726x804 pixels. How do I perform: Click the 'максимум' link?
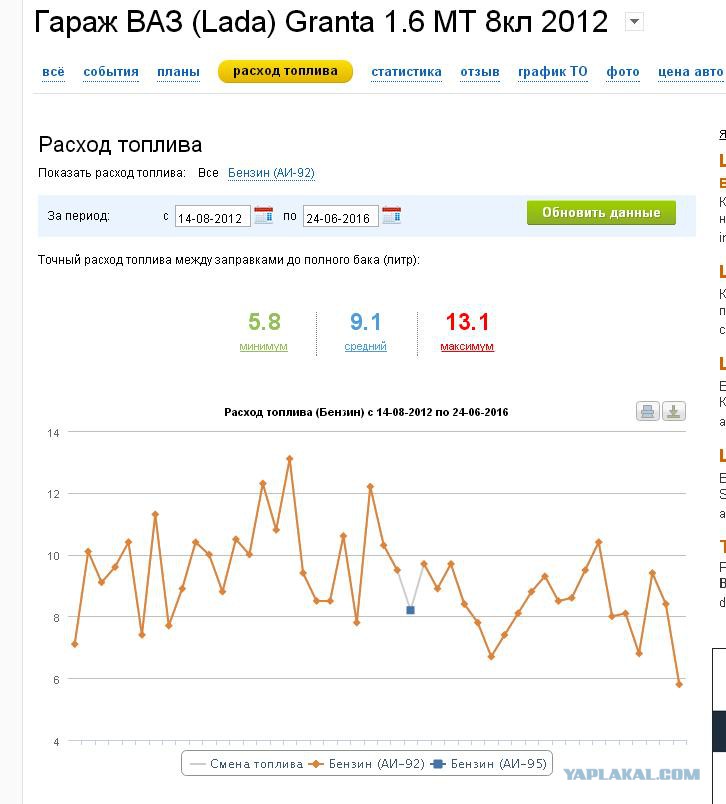tap(467, 347)
